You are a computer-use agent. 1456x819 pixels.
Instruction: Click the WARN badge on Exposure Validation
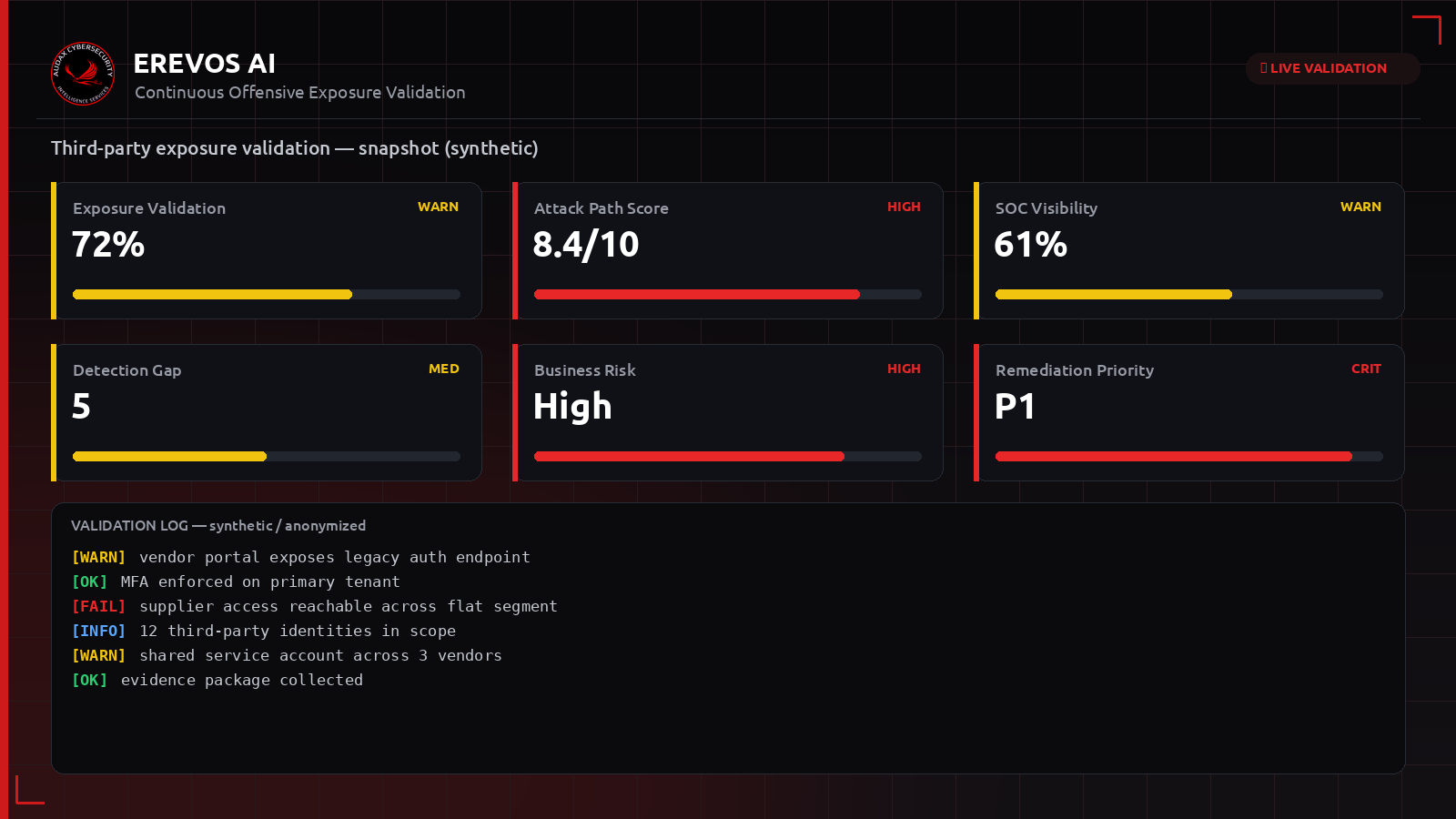point(438,207)
